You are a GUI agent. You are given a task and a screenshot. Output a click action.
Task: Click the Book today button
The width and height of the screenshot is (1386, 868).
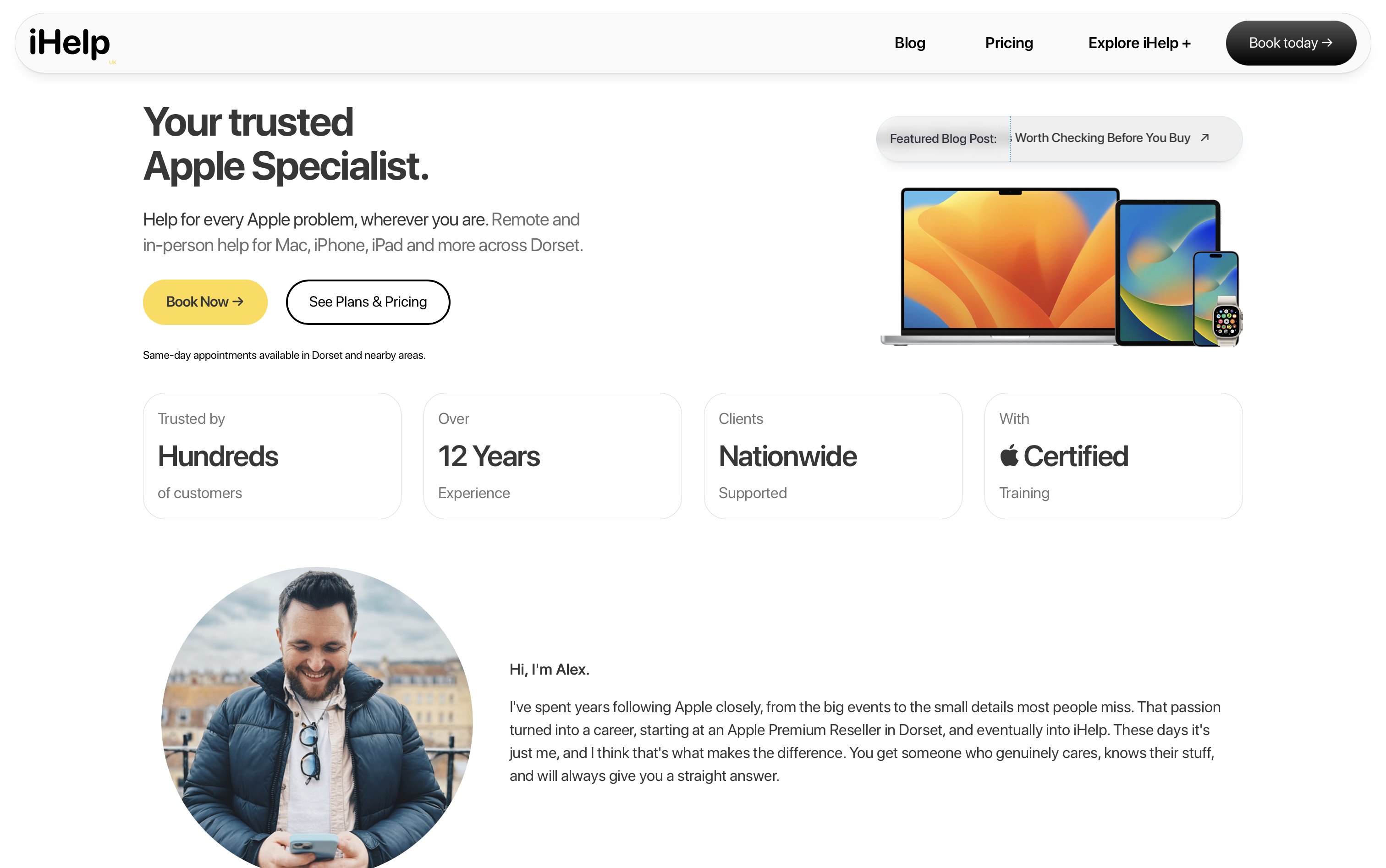point(1291,43)
